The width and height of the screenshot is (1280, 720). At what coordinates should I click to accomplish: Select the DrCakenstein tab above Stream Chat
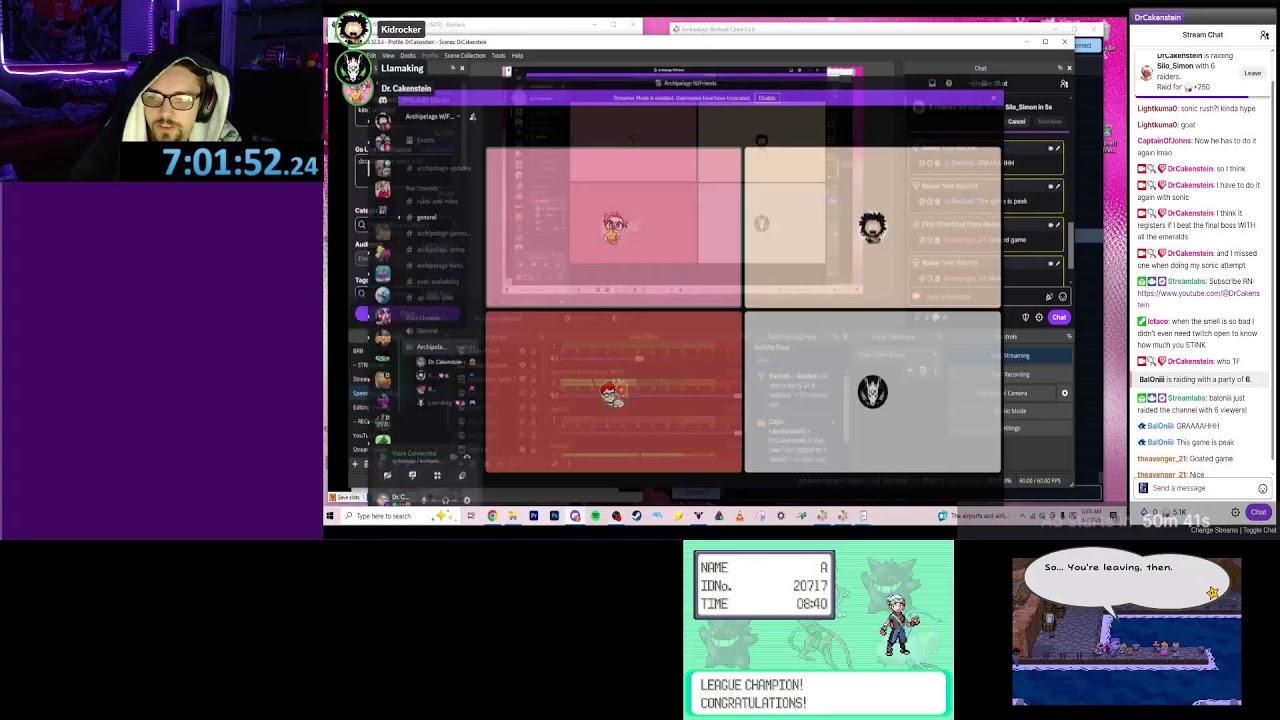coord(1157,17)
